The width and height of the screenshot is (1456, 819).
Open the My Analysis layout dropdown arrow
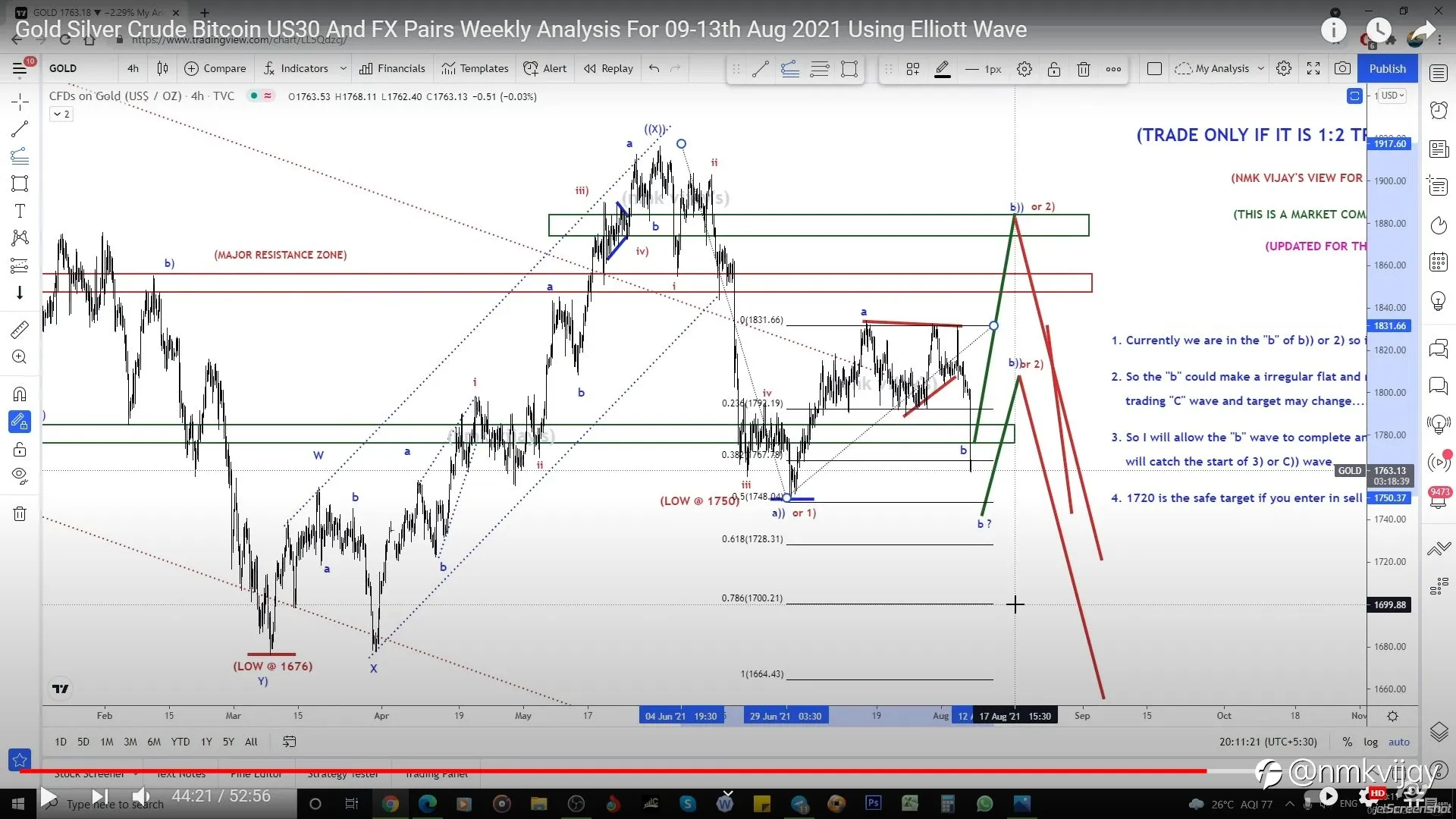point(1261,68)
